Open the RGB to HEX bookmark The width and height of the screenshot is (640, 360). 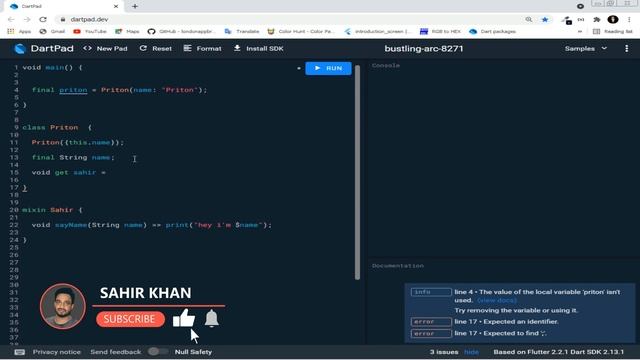(440, 31)
